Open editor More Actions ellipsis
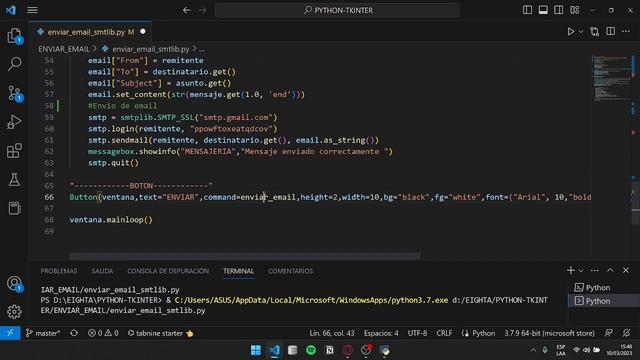 626,31
